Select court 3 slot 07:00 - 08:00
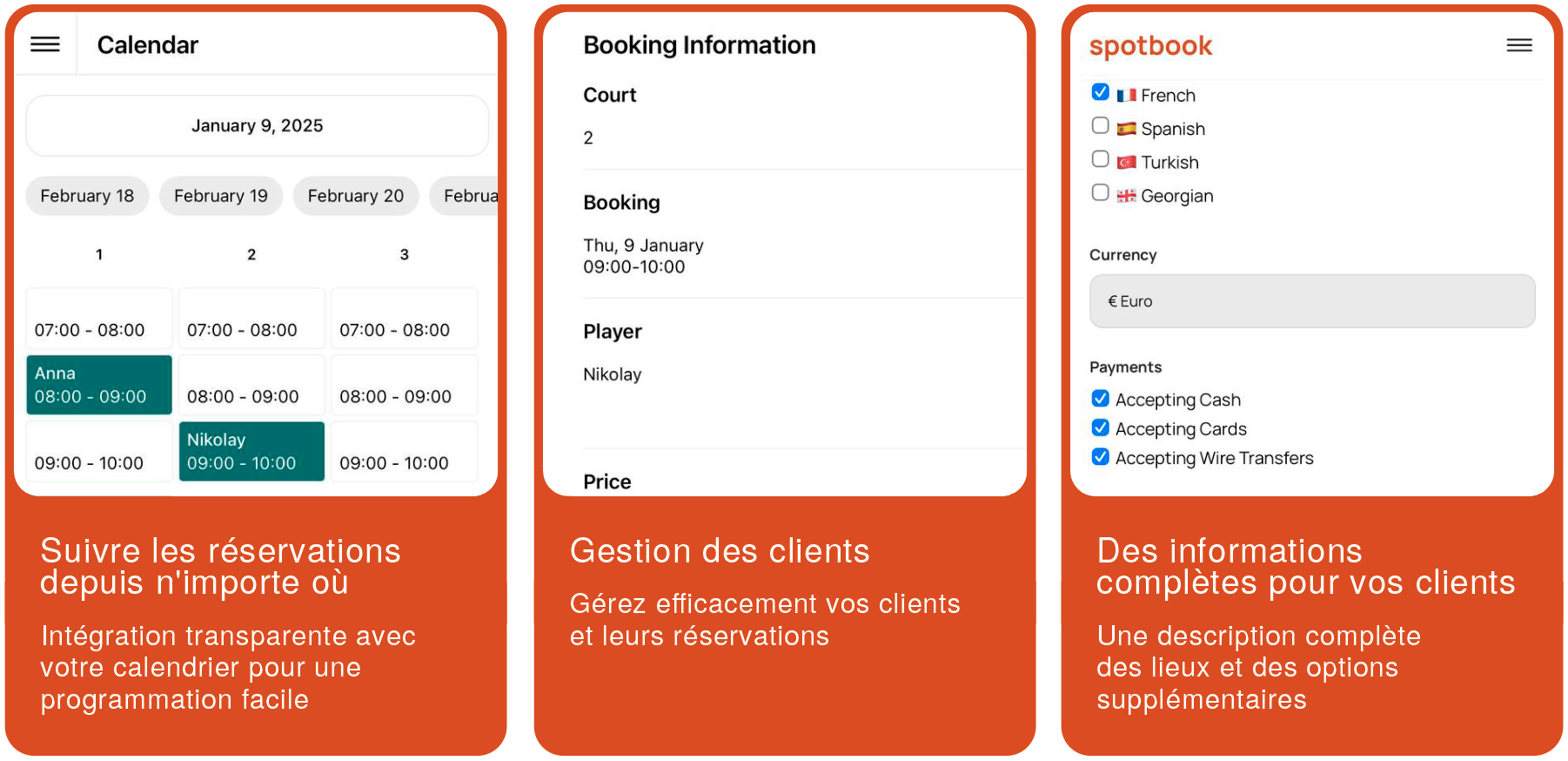The width and height of the screenshot is (1568, 761). tap(405, 319)
